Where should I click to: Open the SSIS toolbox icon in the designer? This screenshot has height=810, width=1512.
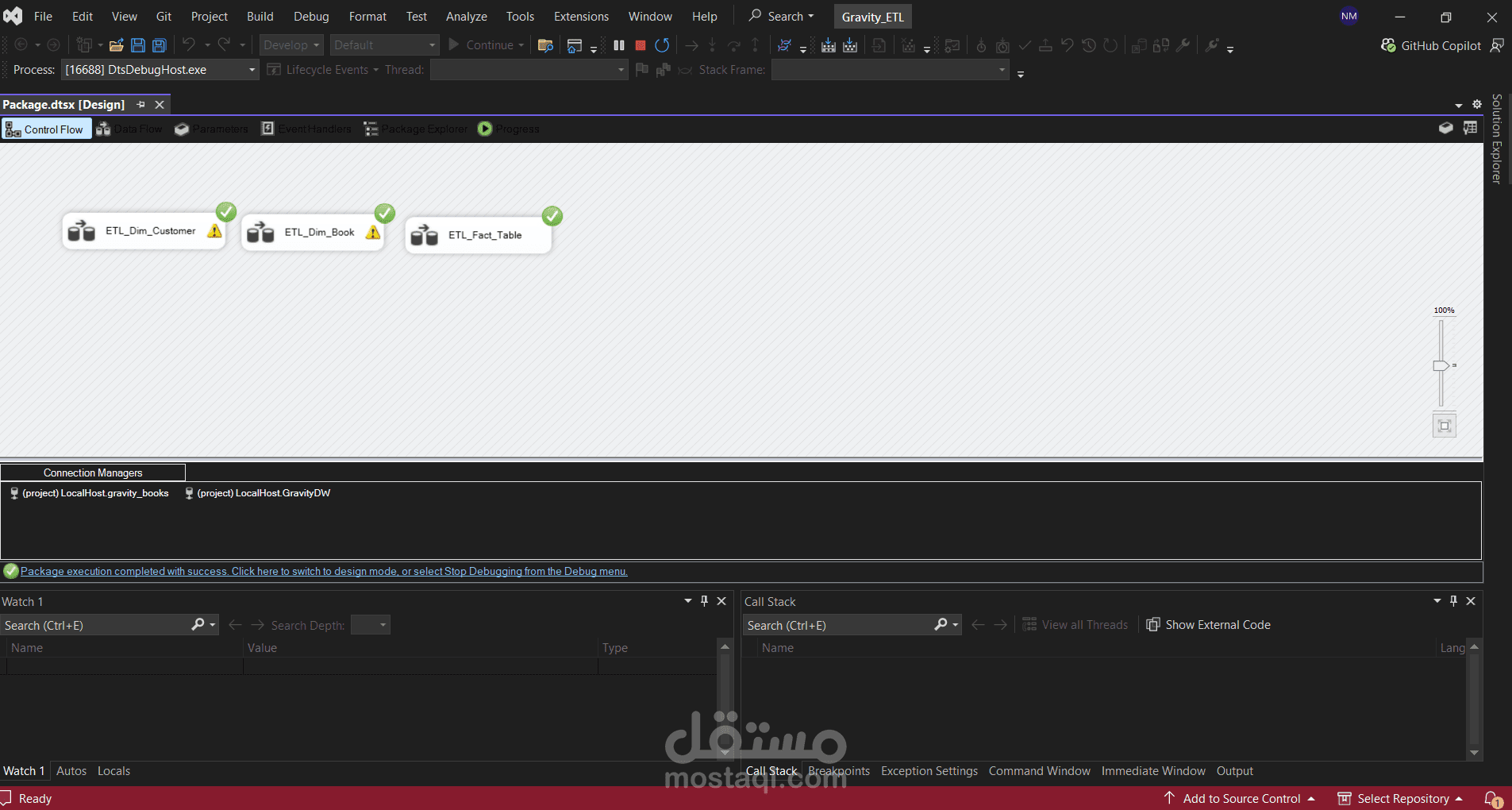coord(1446,129)
